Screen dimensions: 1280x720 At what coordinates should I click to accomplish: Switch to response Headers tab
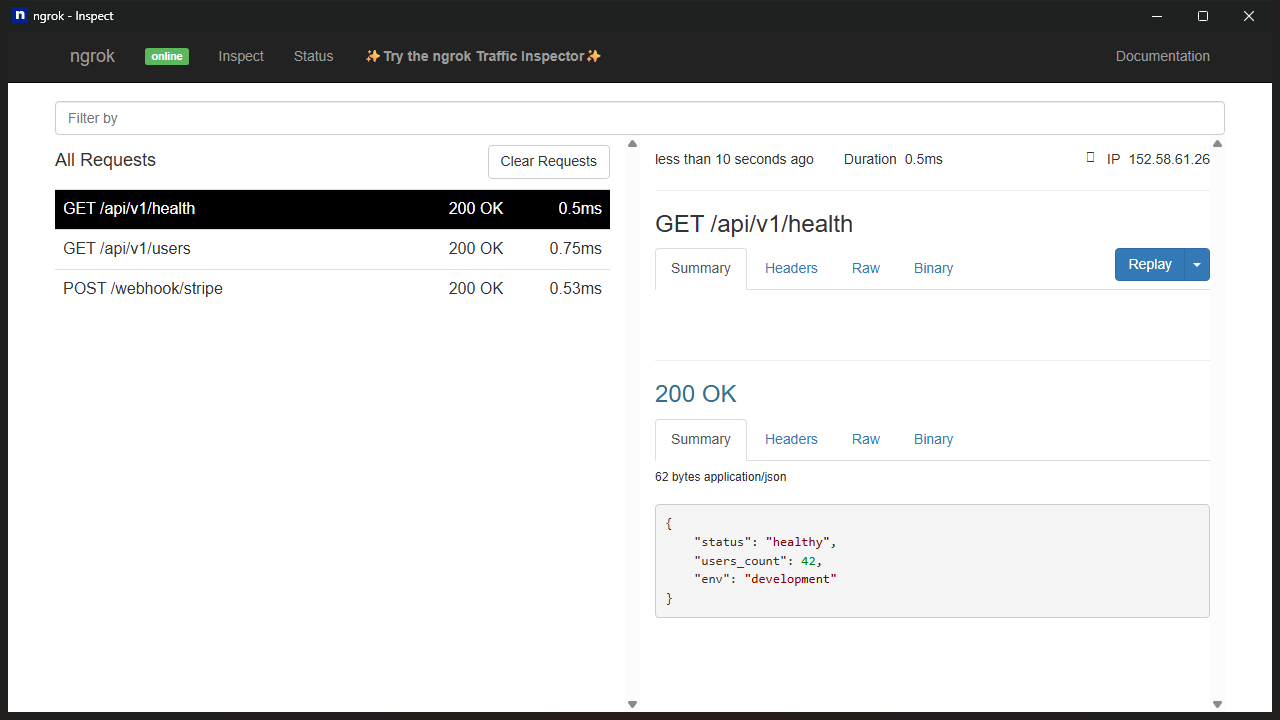(791, 439)
